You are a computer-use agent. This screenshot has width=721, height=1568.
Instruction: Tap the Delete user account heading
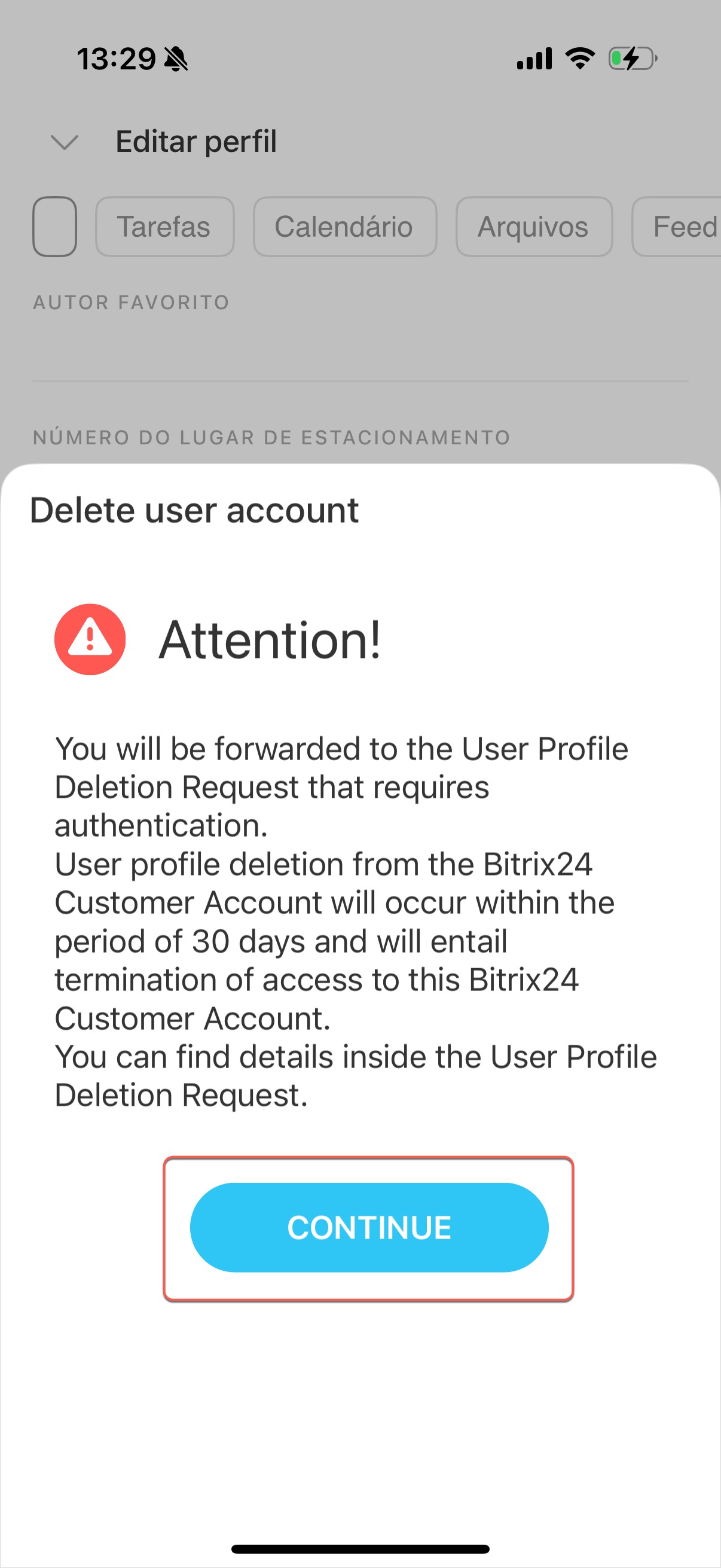point(194,510)
